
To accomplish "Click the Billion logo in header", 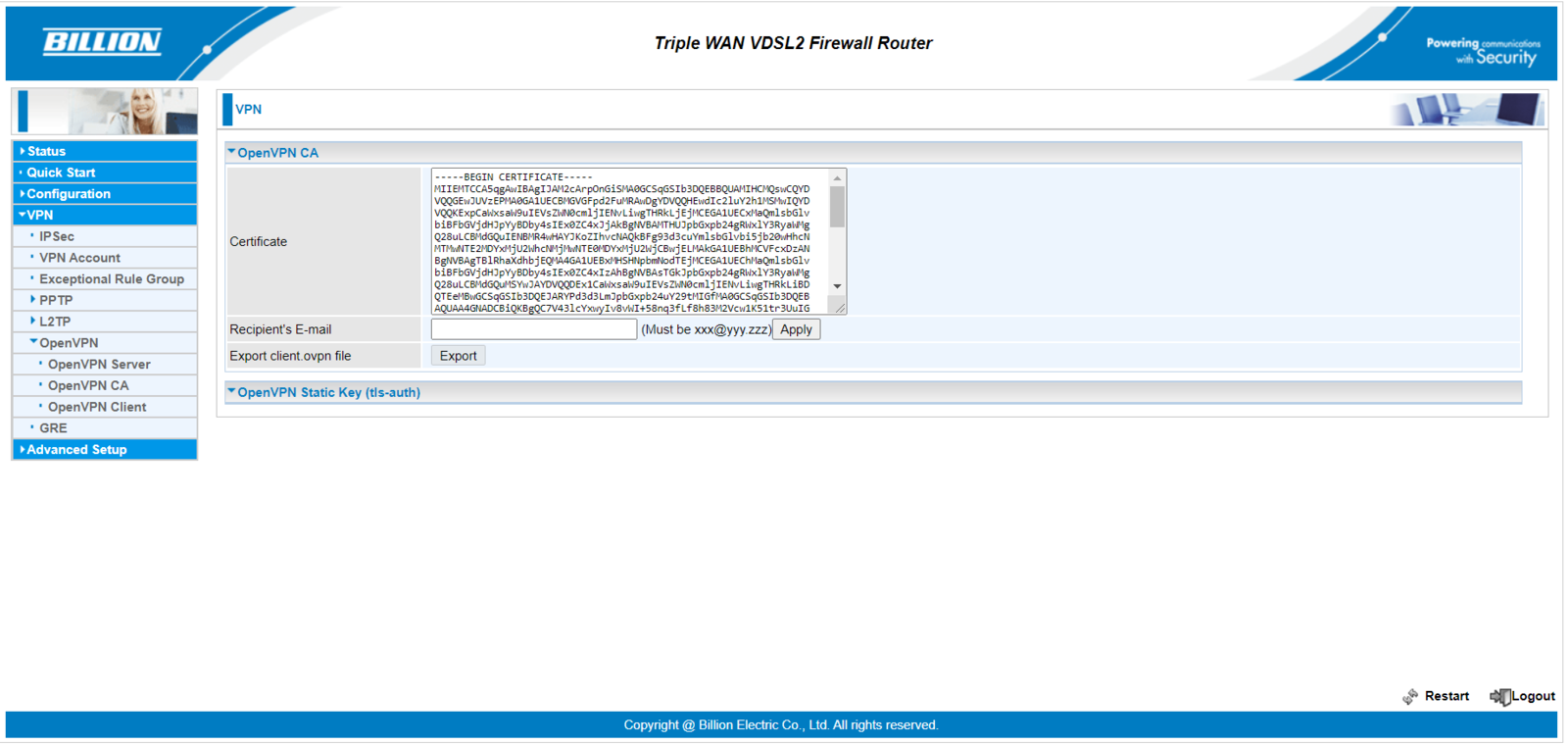I will 102,41.
